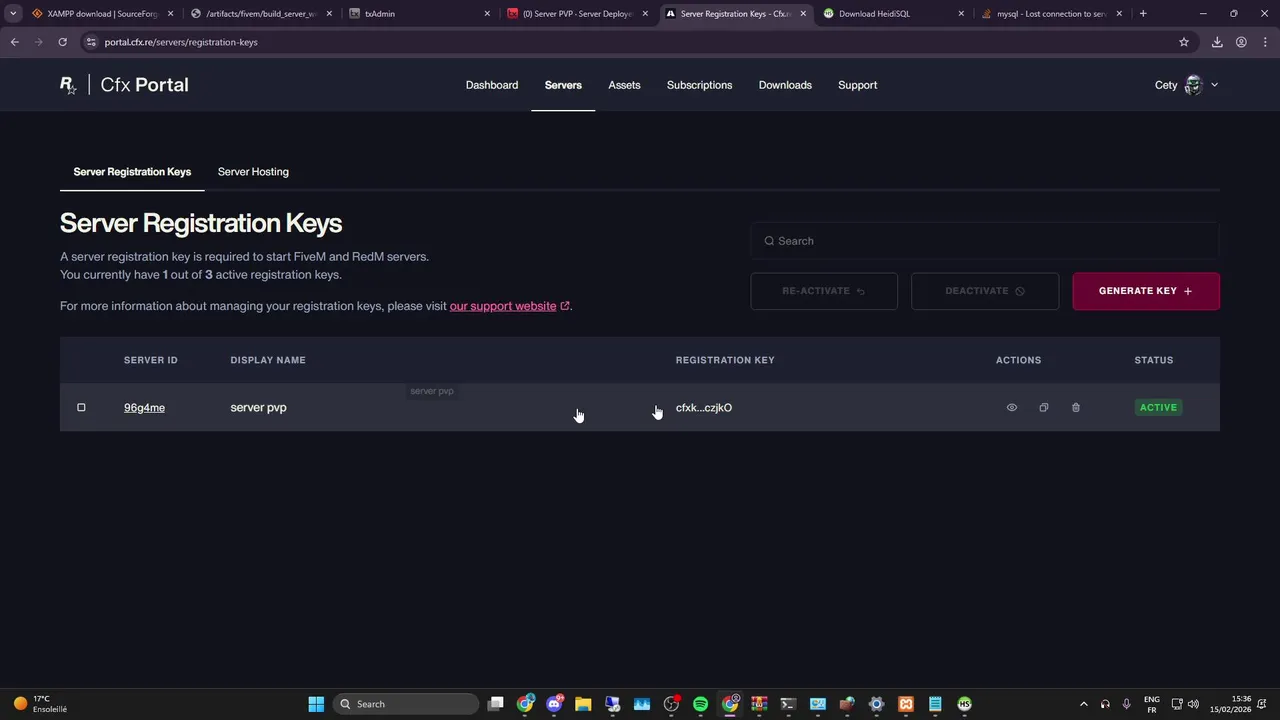Go back using browser back arrow
The width and height of the screenshot is (1280, 720).
[15, 42]
